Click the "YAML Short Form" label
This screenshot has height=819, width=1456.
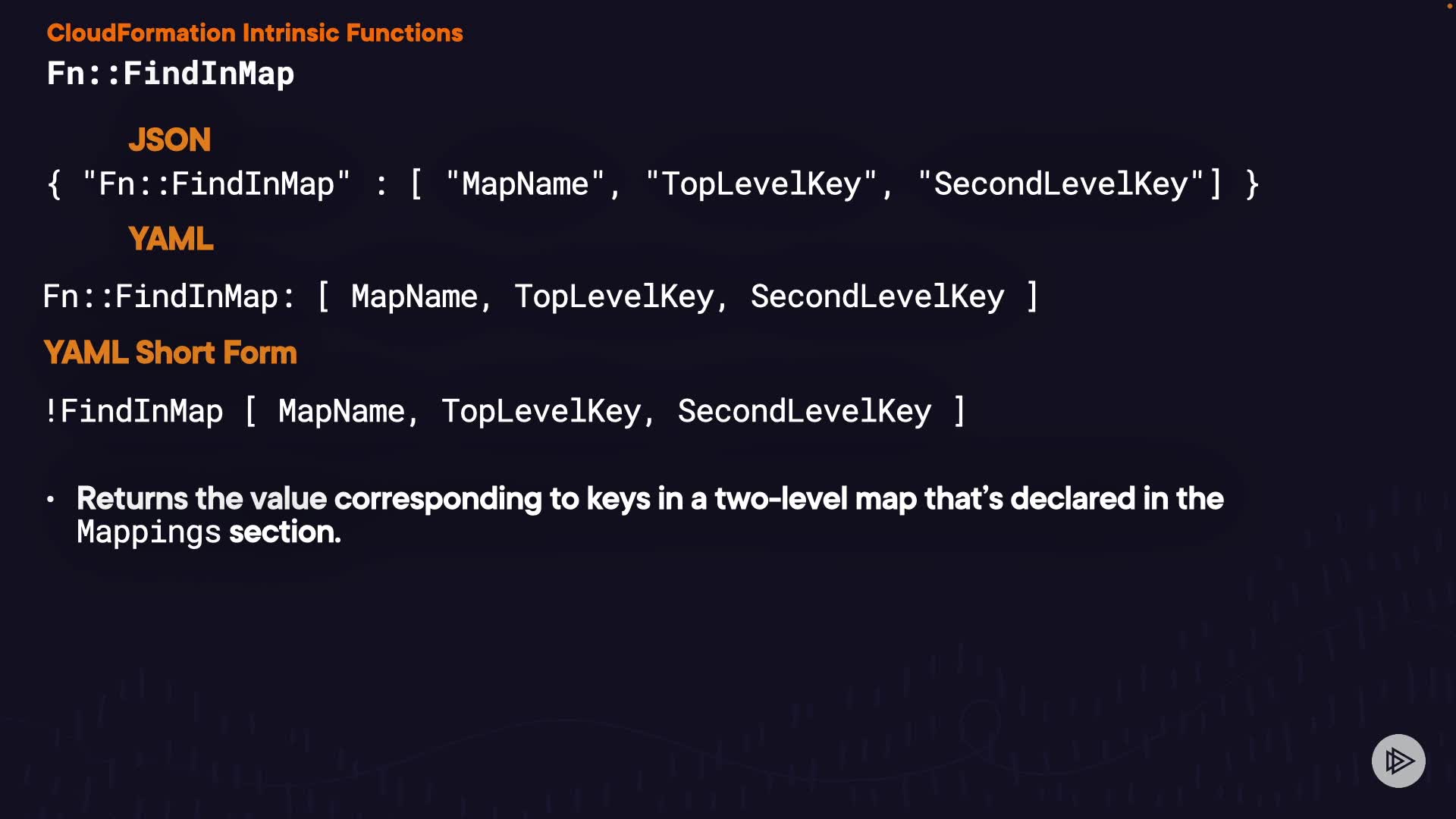[170, 353]
